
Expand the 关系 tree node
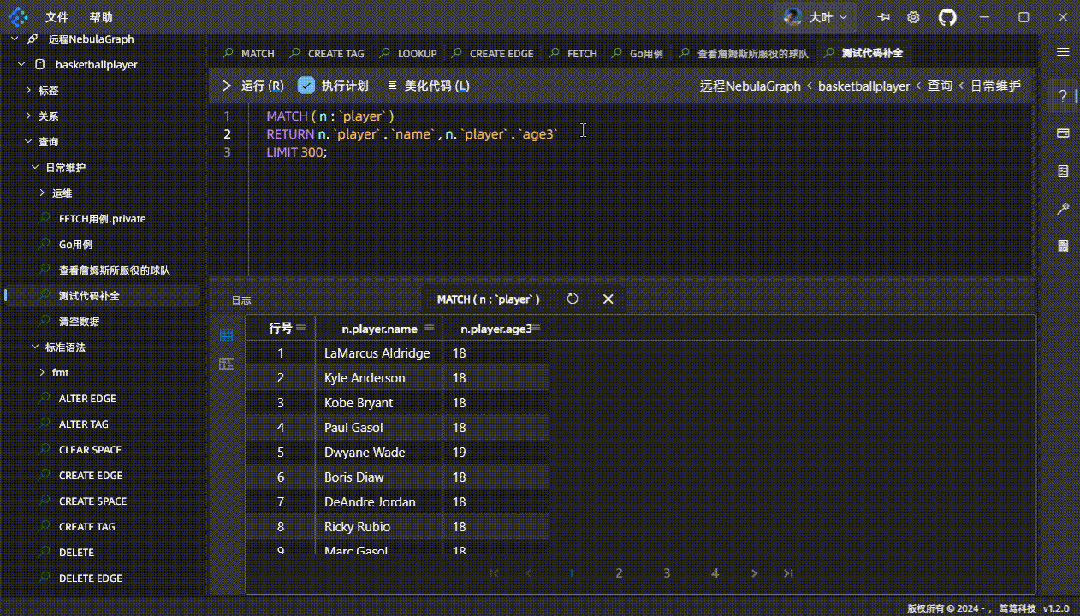point(48,116)
